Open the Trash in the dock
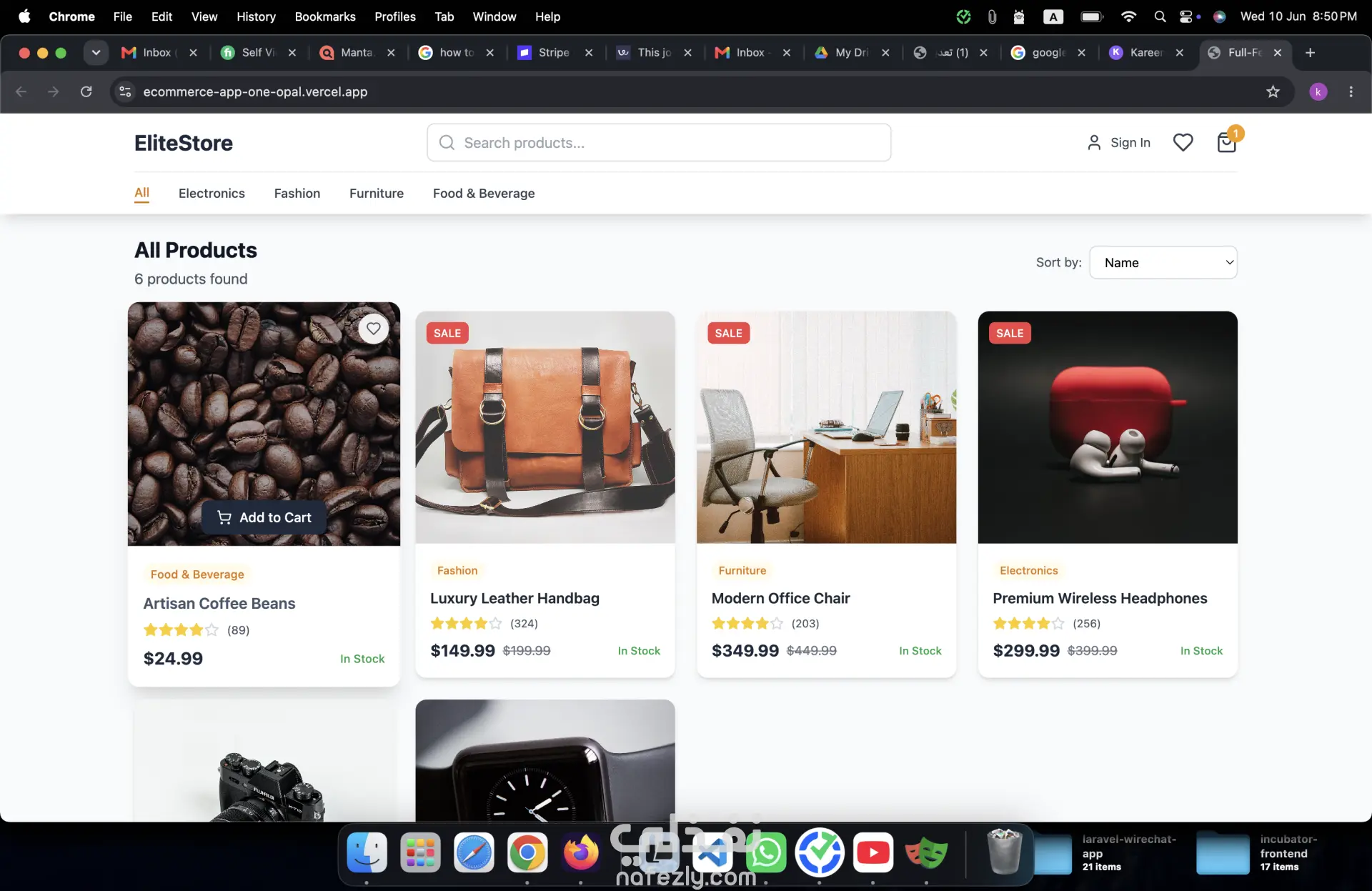The image size is (1372, 891). (x=1004, y=851)
